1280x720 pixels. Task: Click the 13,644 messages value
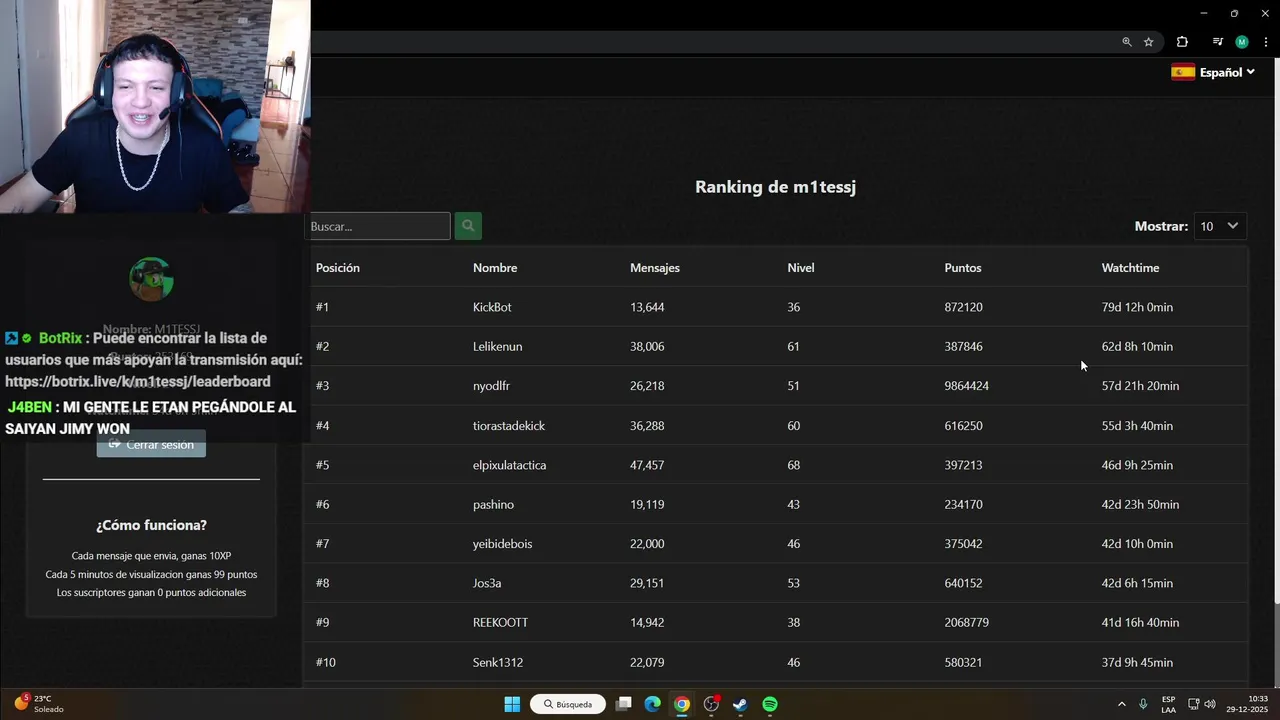point(647,307)
